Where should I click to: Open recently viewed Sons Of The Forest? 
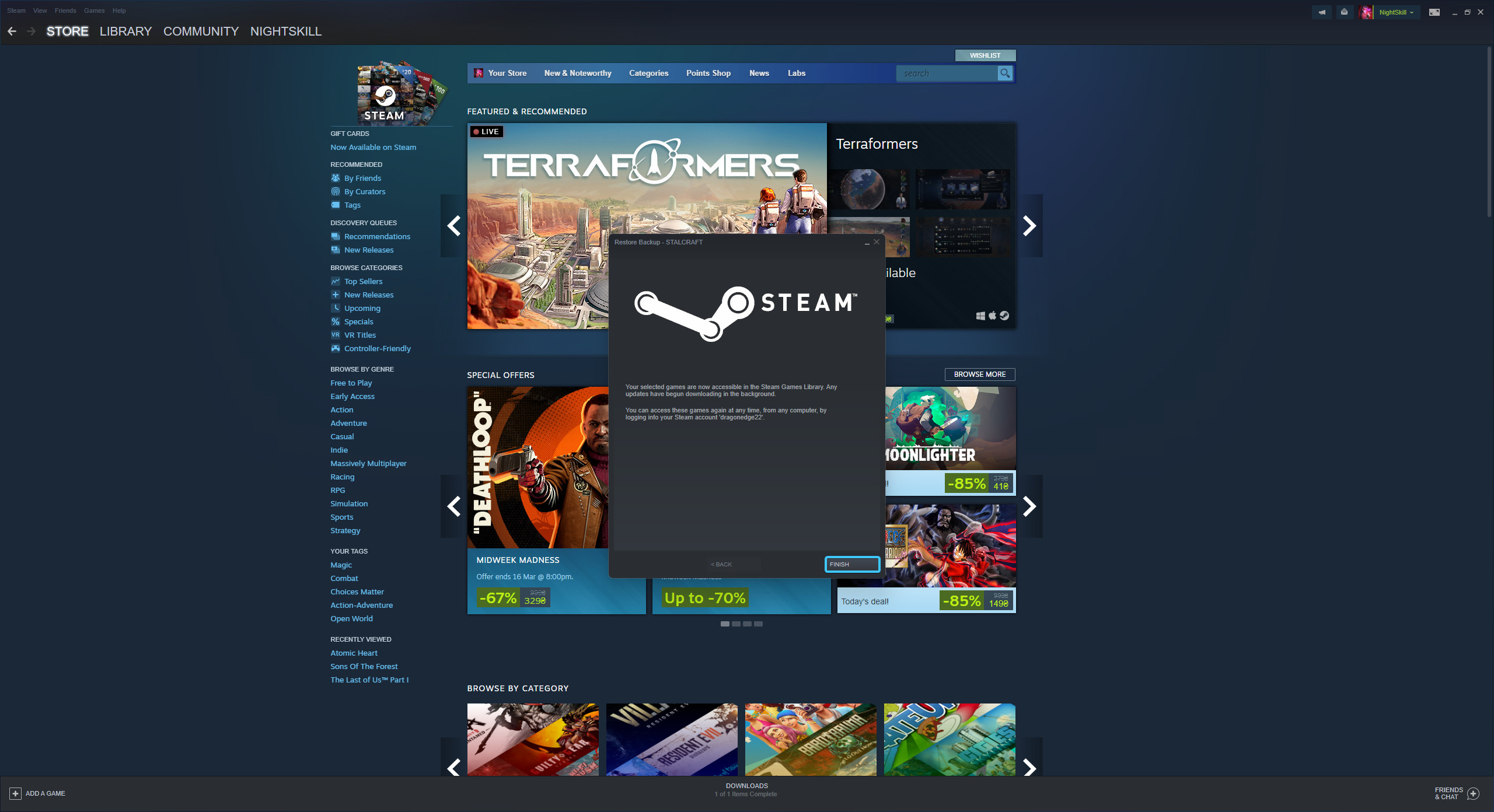click(364, 666)
